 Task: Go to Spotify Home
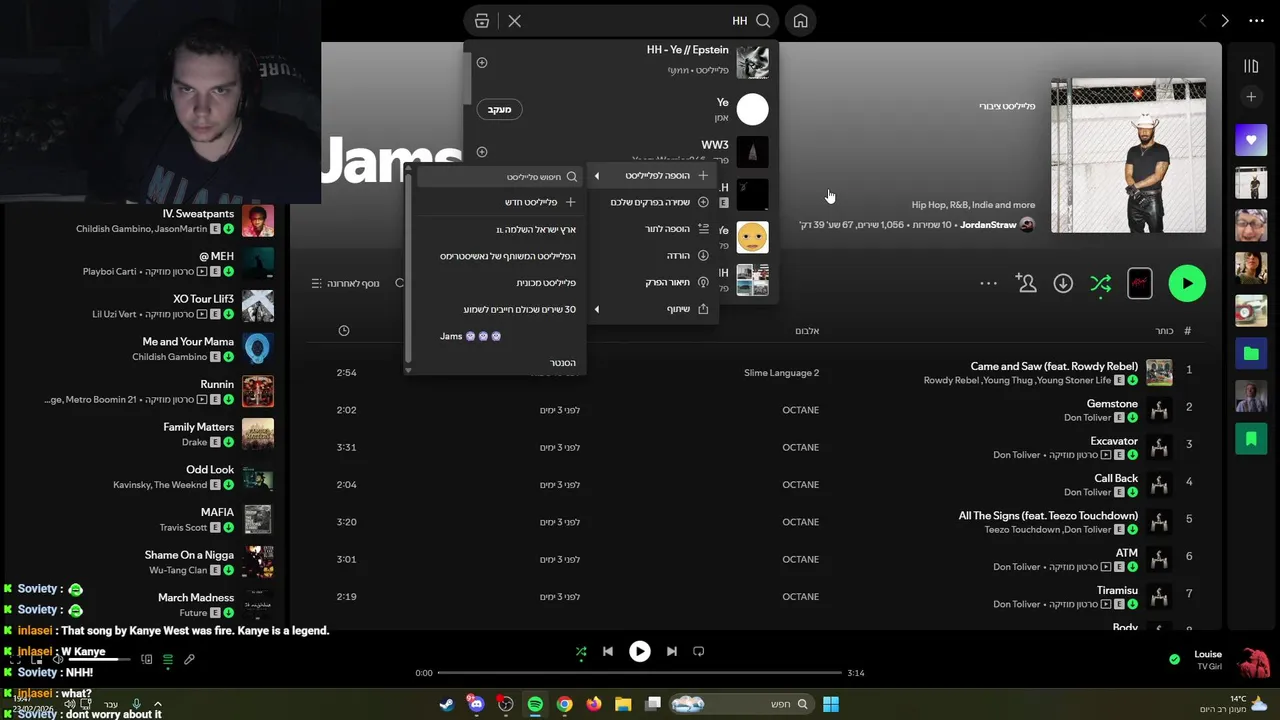click(800, 21)
